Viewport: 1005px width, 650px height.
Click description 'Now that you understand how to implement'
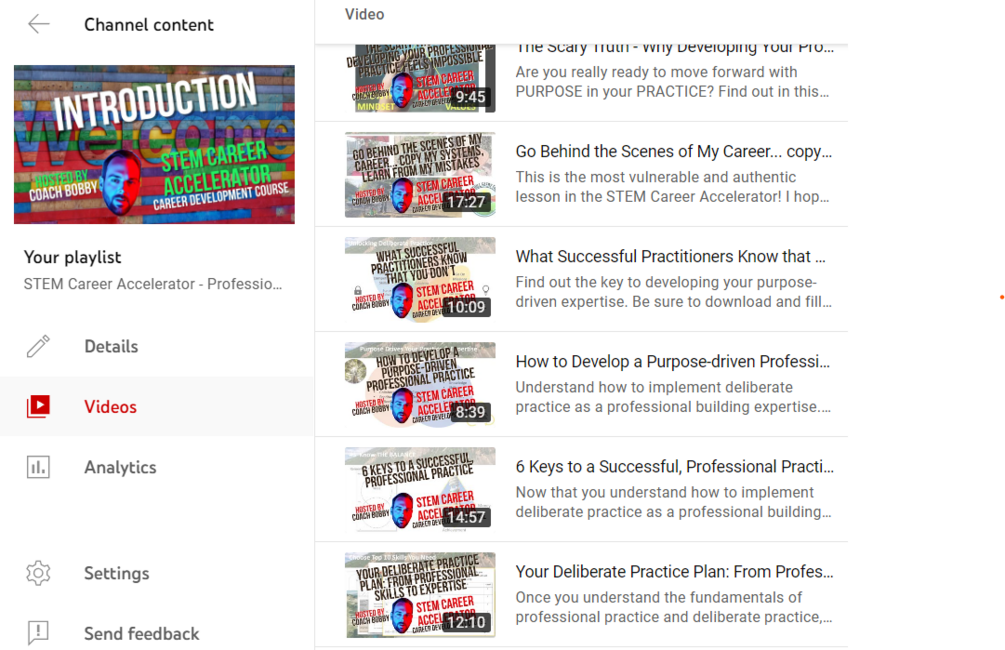coord(673,502)
